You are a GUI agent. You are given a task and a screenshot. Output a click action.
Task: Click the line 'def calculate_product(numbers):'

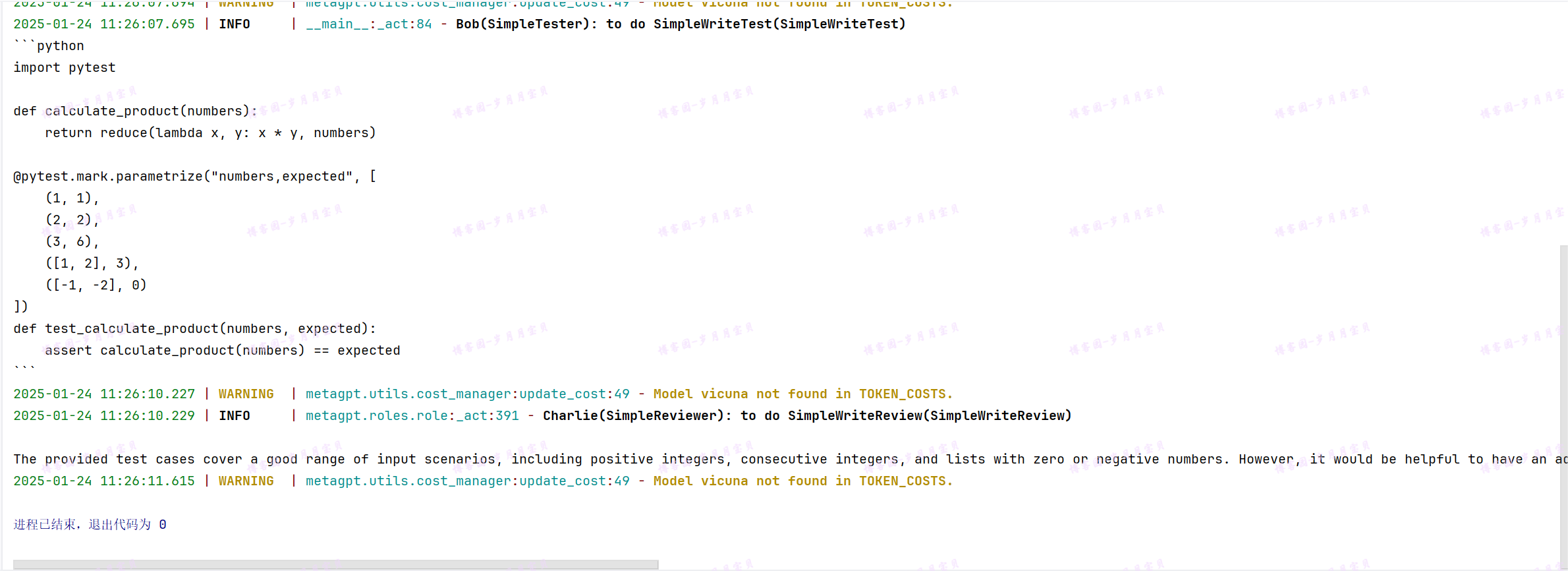[x=135, y=111]
